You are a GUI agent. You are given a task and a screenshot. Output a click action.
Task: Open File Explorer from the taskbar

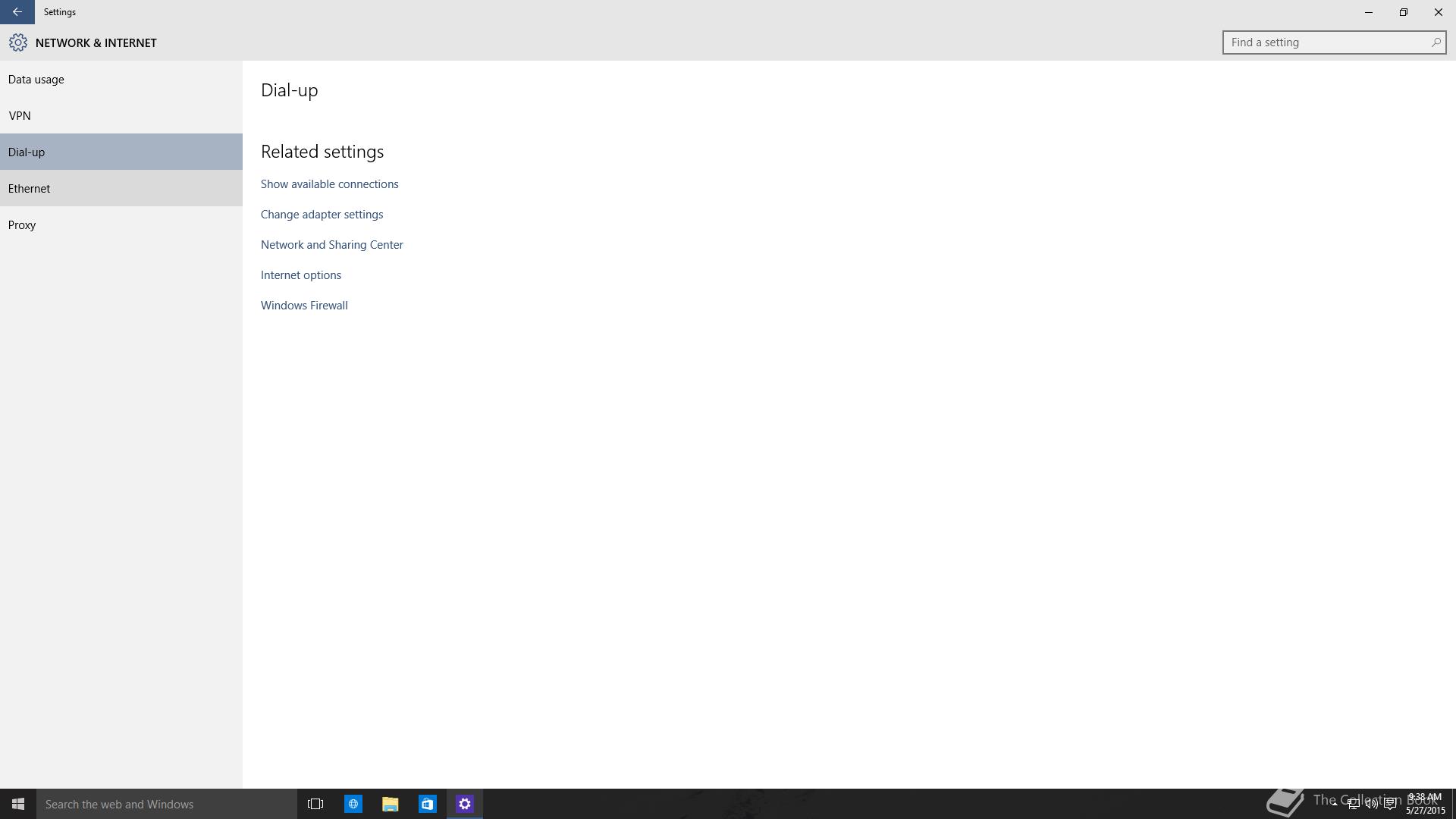pyautogui.click(x=391, y=804)
